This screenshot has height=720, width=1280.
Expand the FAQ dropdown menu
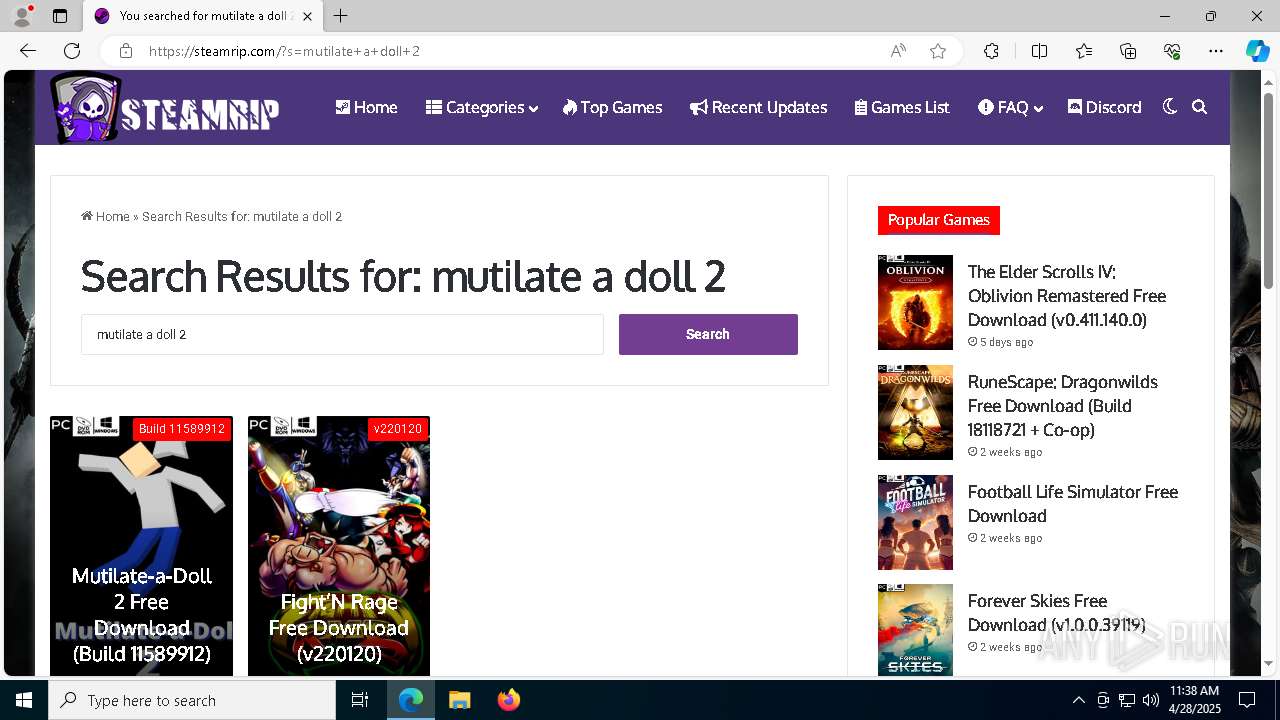coord(1010,107)
